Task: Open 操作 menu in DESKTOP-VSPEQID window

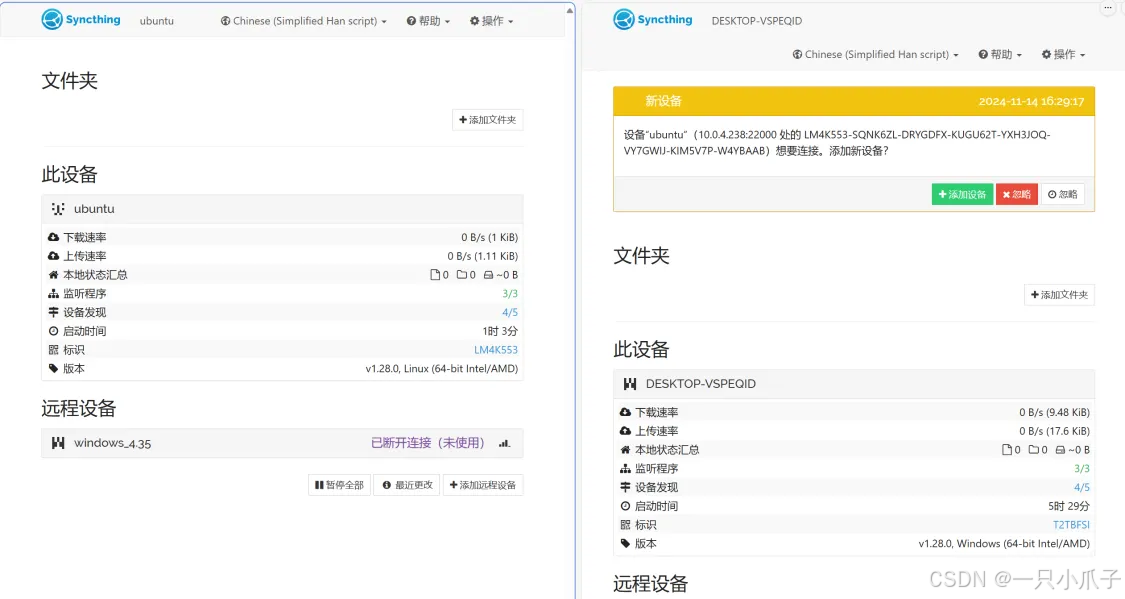Action: tap(1063, 55)
